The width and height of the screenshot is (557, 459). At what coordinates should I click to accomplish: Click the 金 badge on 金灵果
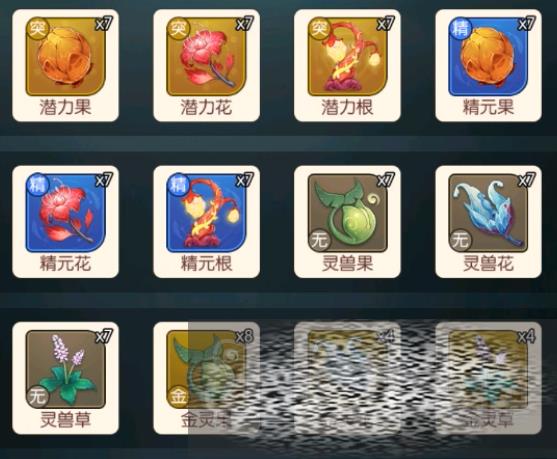pos(178,396)
